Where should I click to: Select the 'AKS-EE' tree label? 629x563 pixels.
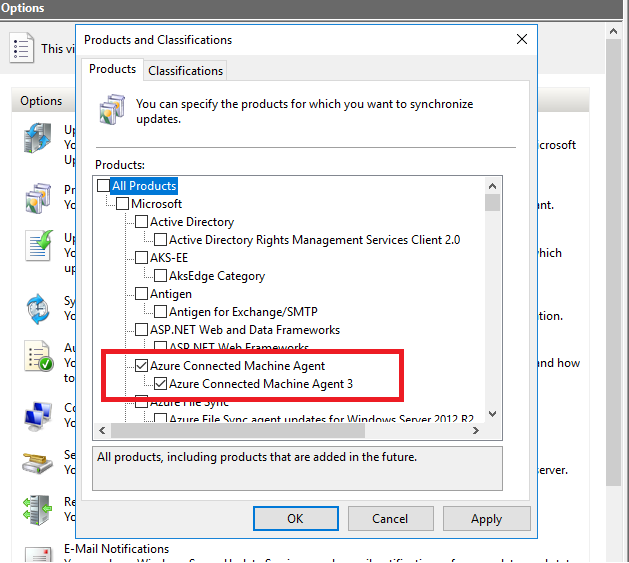169,258
